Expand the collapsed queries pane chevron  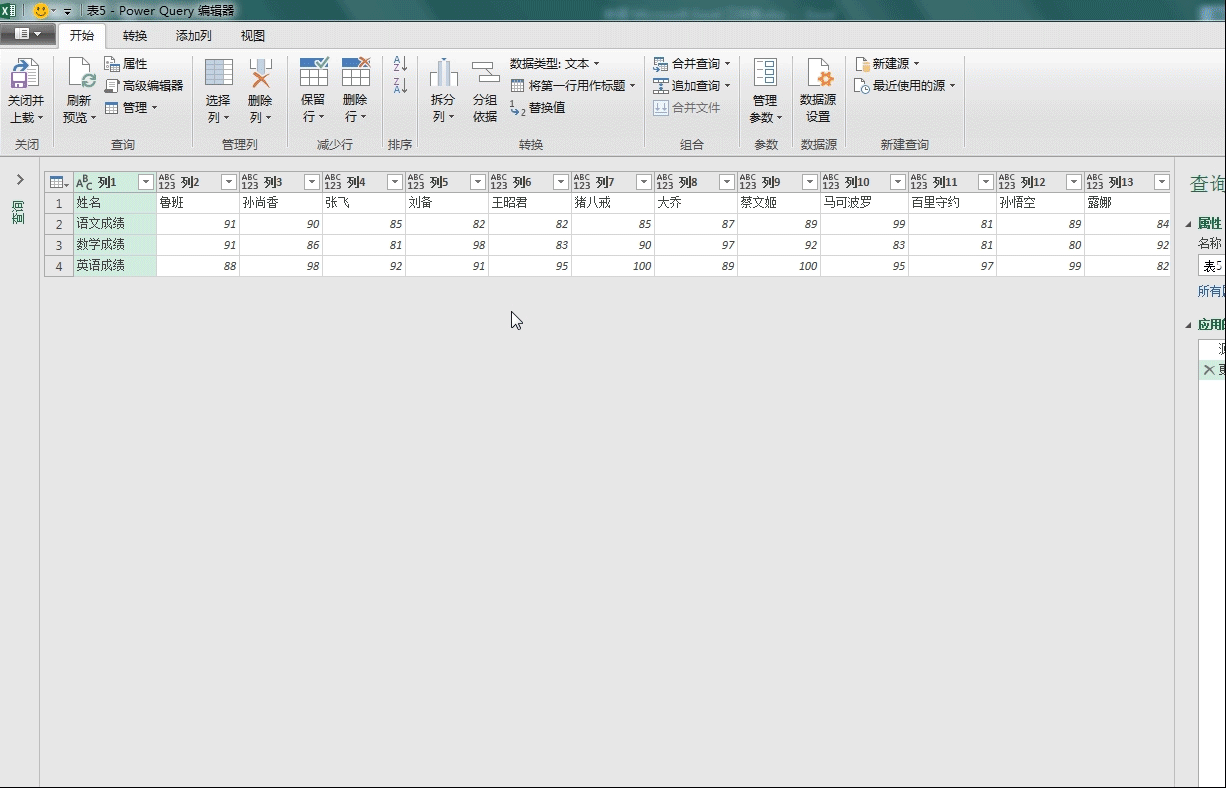20,180
